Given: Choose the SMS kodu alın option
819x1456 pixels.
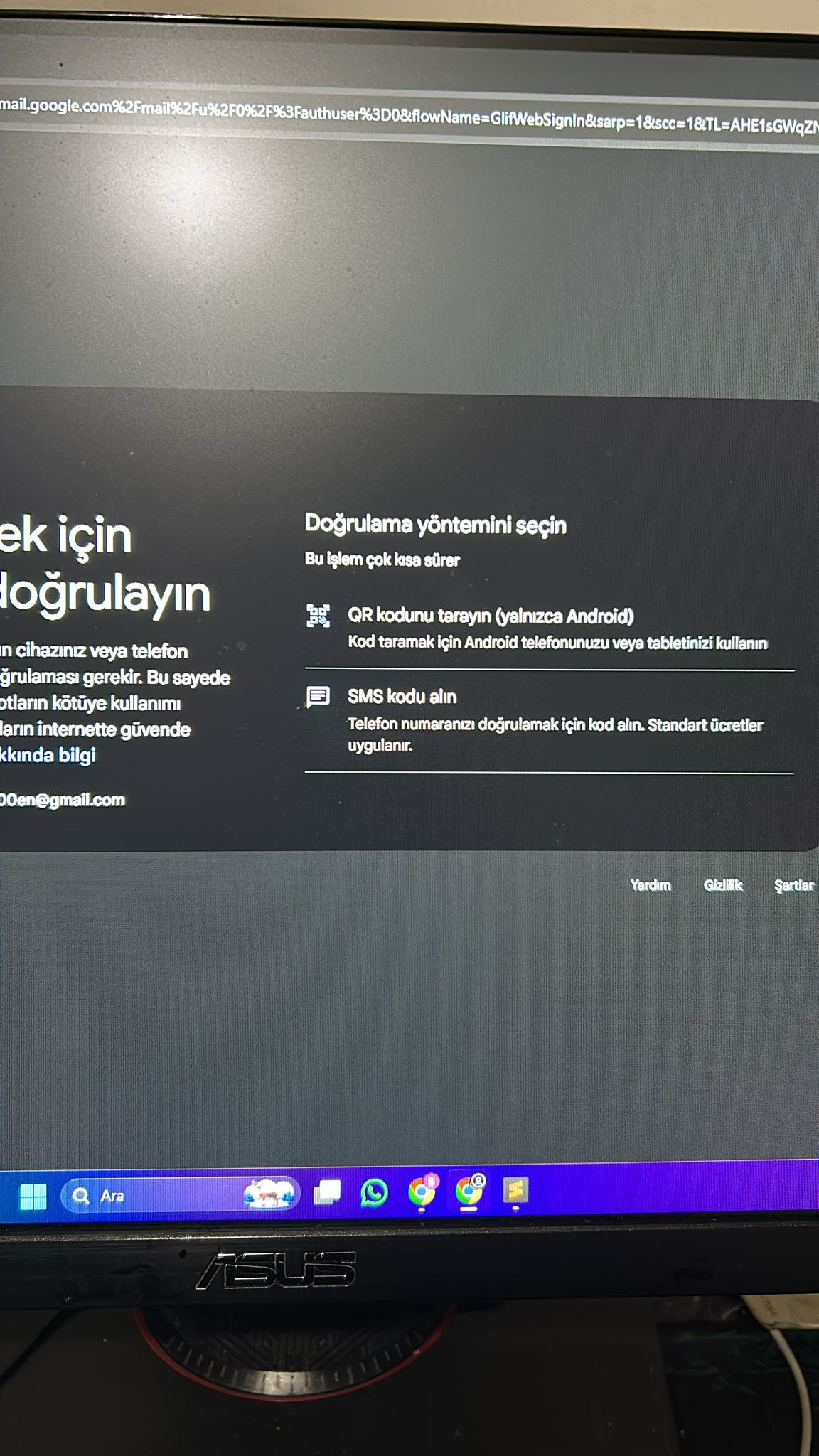Looking at the screenshot, I should click(549, 721).
